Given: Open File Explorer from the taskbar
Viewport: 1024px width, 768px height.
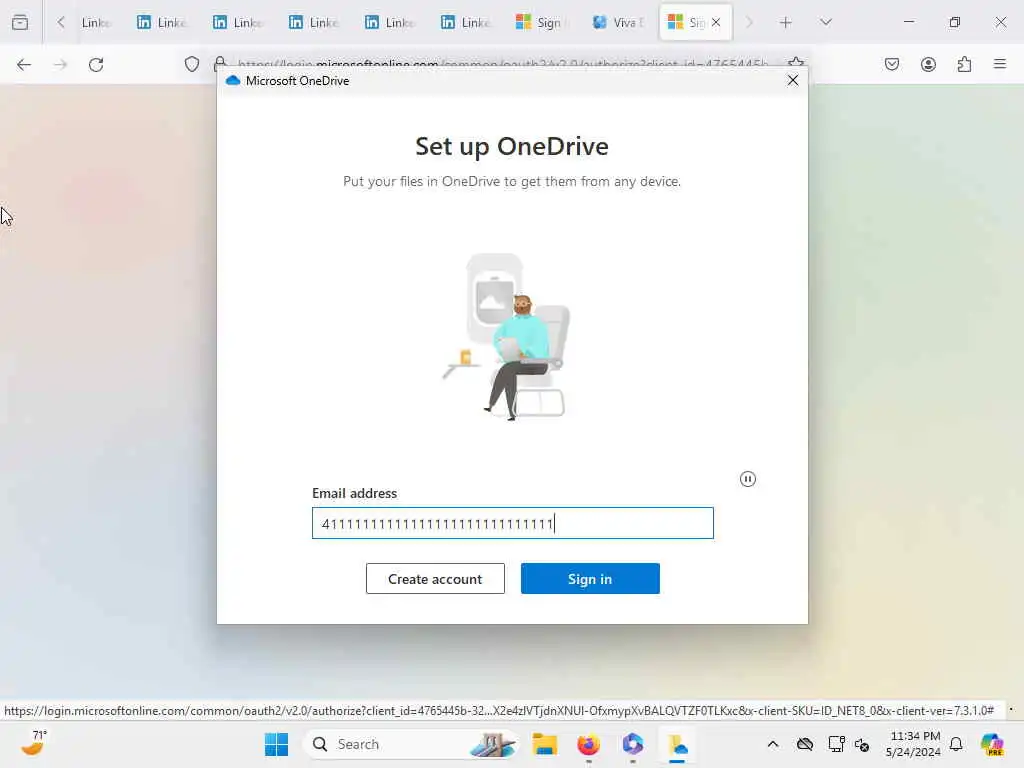Looking at the screenshot, I should coord(545,744).
